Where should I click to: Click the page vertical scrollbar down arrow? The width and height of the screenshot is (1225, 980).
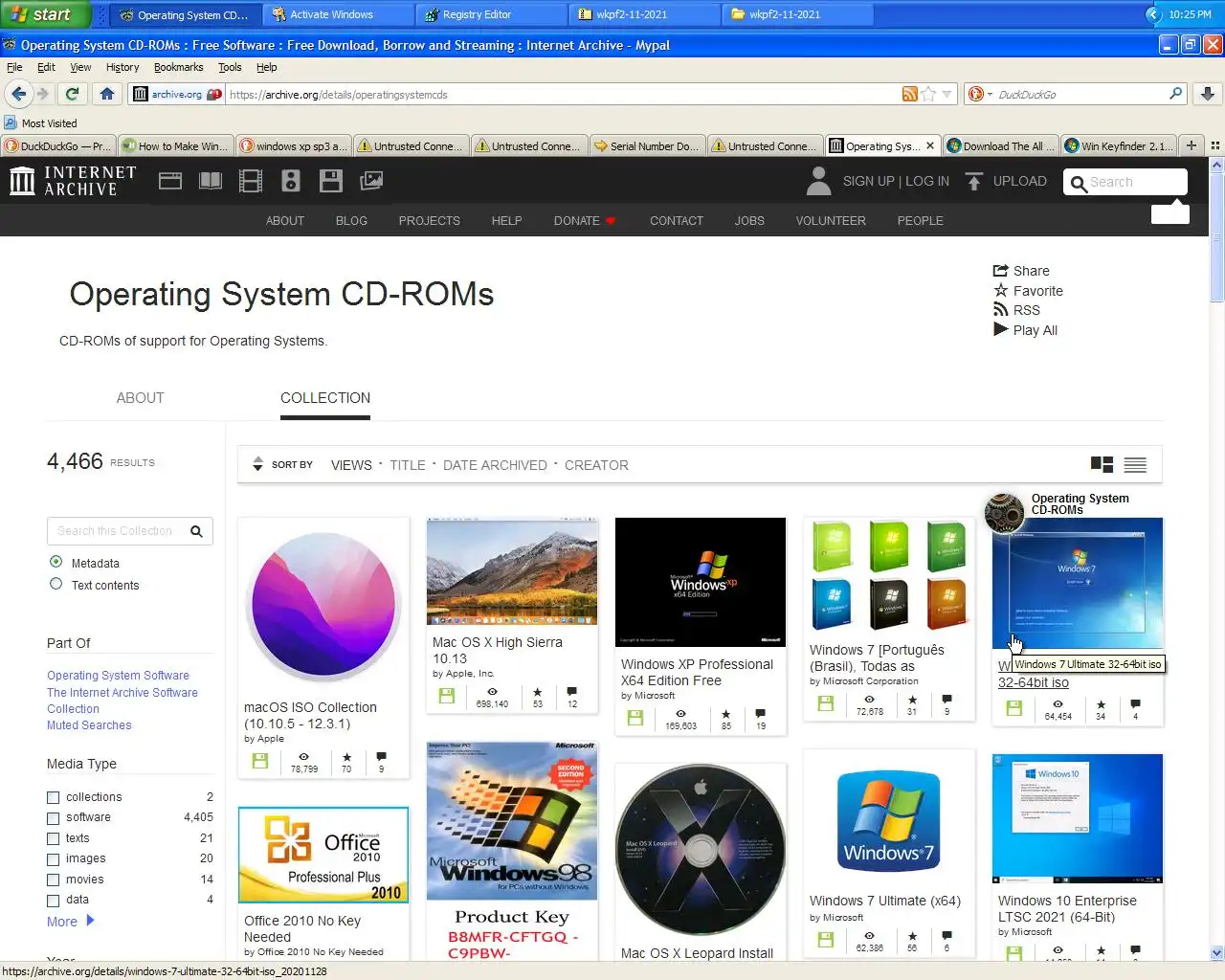coord(1216,953)
